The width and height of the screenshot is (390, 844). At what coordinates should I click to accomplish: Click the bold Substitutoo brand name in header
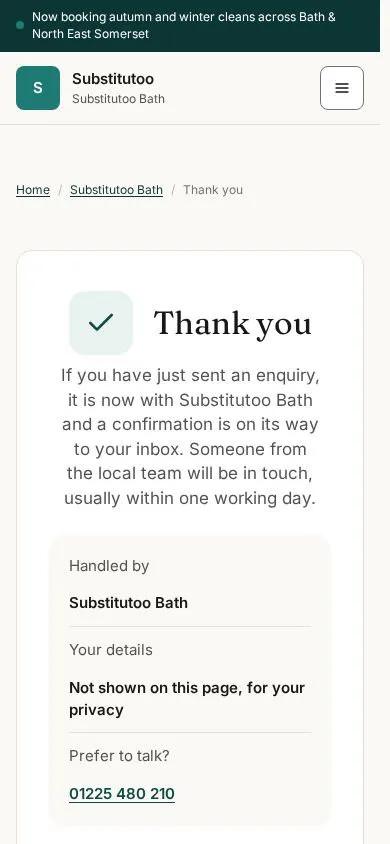pos(113,79)
